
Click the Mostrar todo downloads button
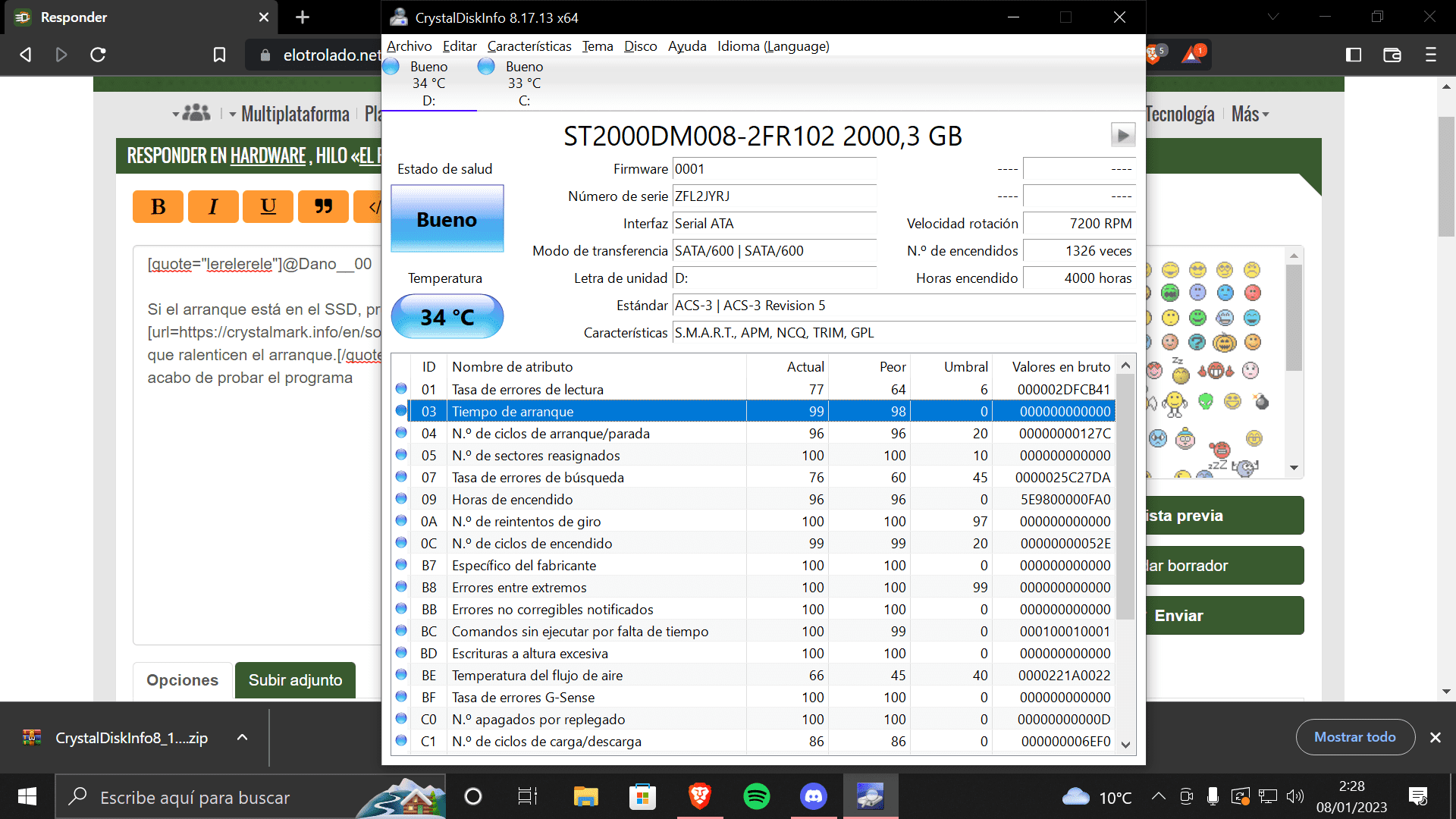(1354, 737)
